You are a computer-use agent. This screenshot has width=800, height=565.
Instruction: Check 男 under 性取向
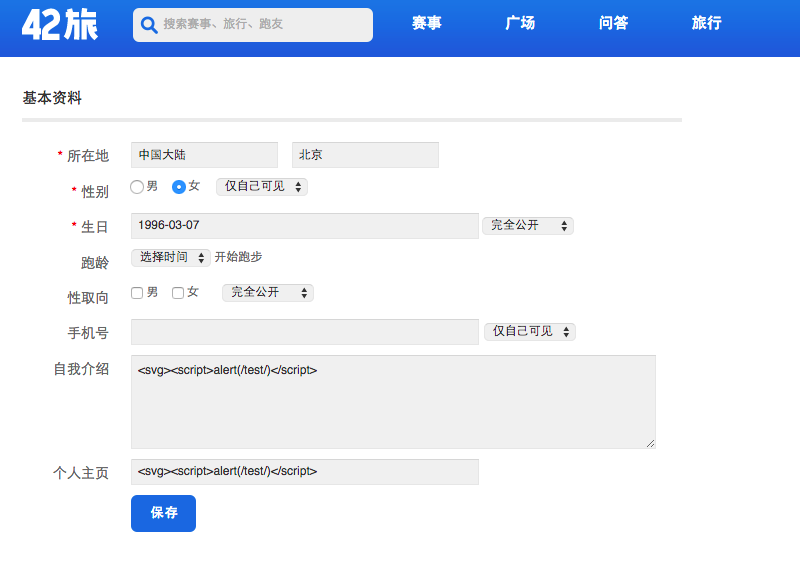(137, 293)
